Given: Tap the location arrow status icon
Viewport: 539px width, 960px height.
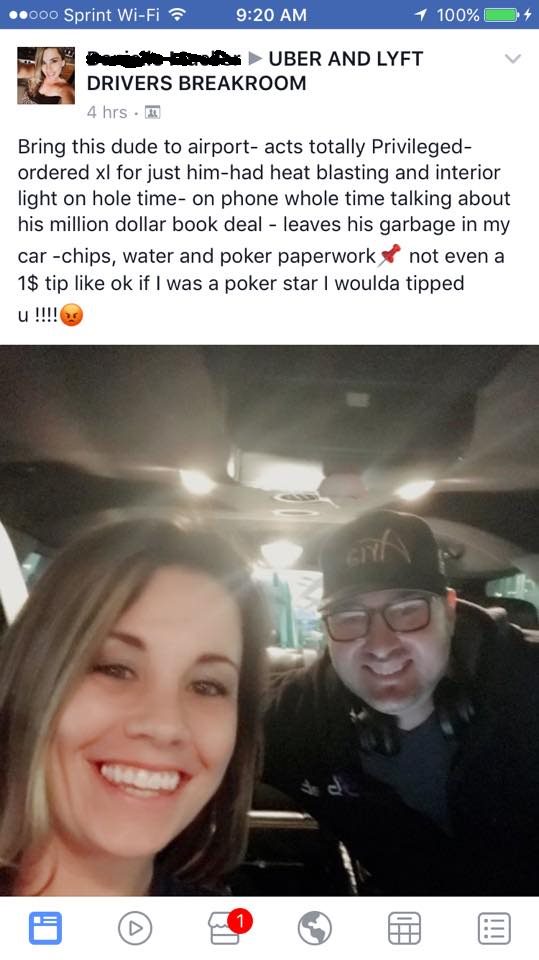Looking at the screenshot, I should coord(421,14).
